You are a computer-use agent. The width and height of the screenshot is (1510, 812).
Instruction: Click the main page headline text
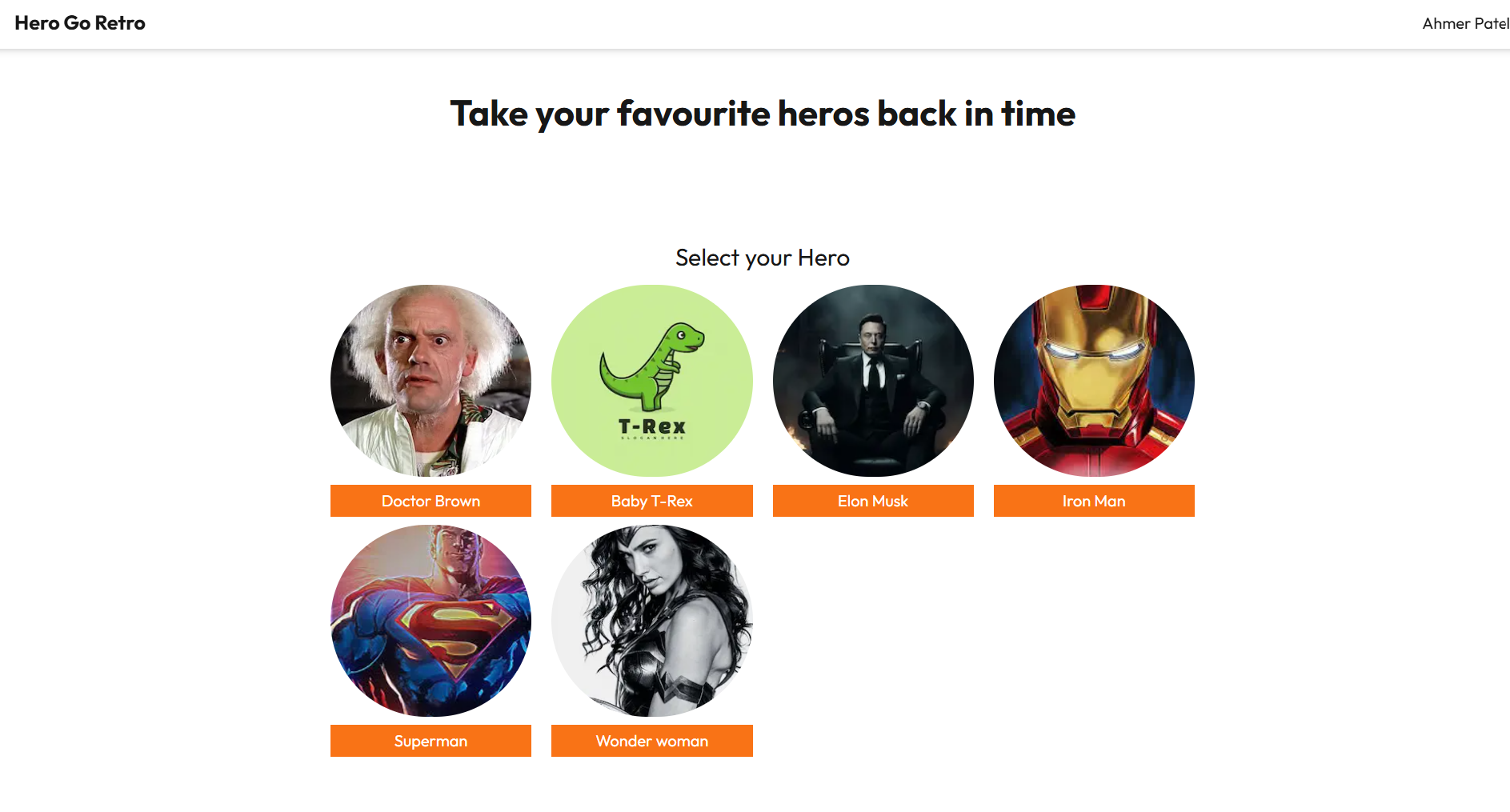763,114
